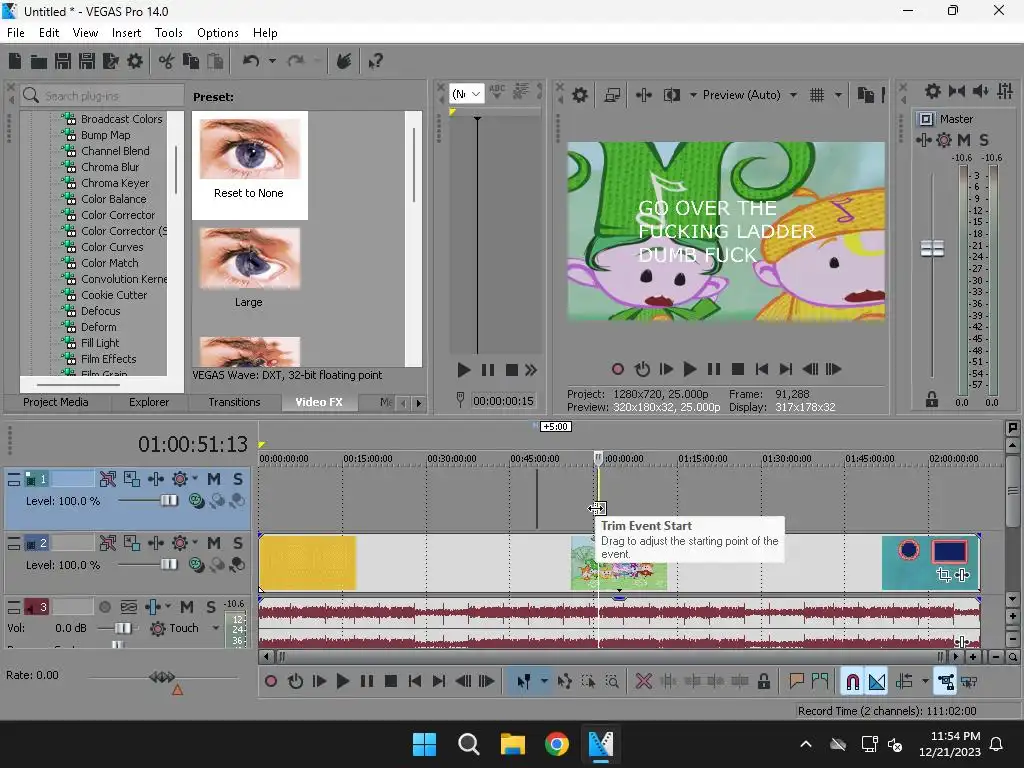The height and width of the screenshot is (768, 1024).
Task: Switch to Transitions tab
Action: coord(234,402)
